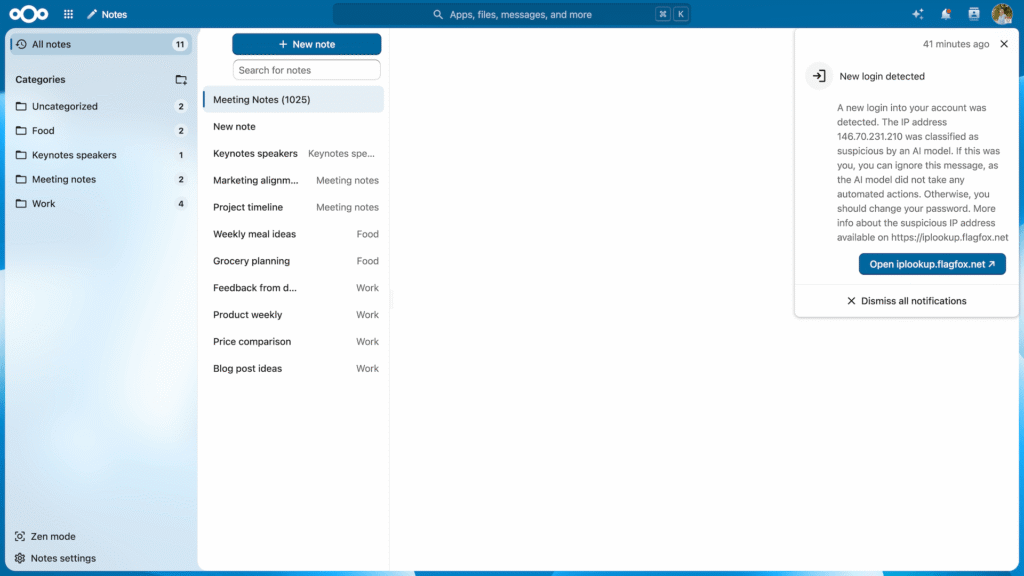
Task: Open the Weekly meal ideas note
Action: click(x=294, y=234)
